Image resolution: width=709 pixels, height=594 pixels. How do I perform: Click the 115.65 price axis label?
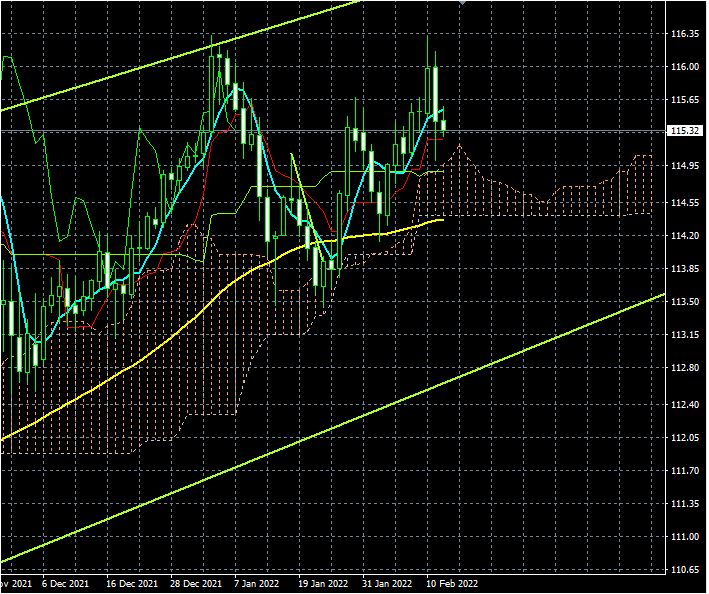[685, 100]
